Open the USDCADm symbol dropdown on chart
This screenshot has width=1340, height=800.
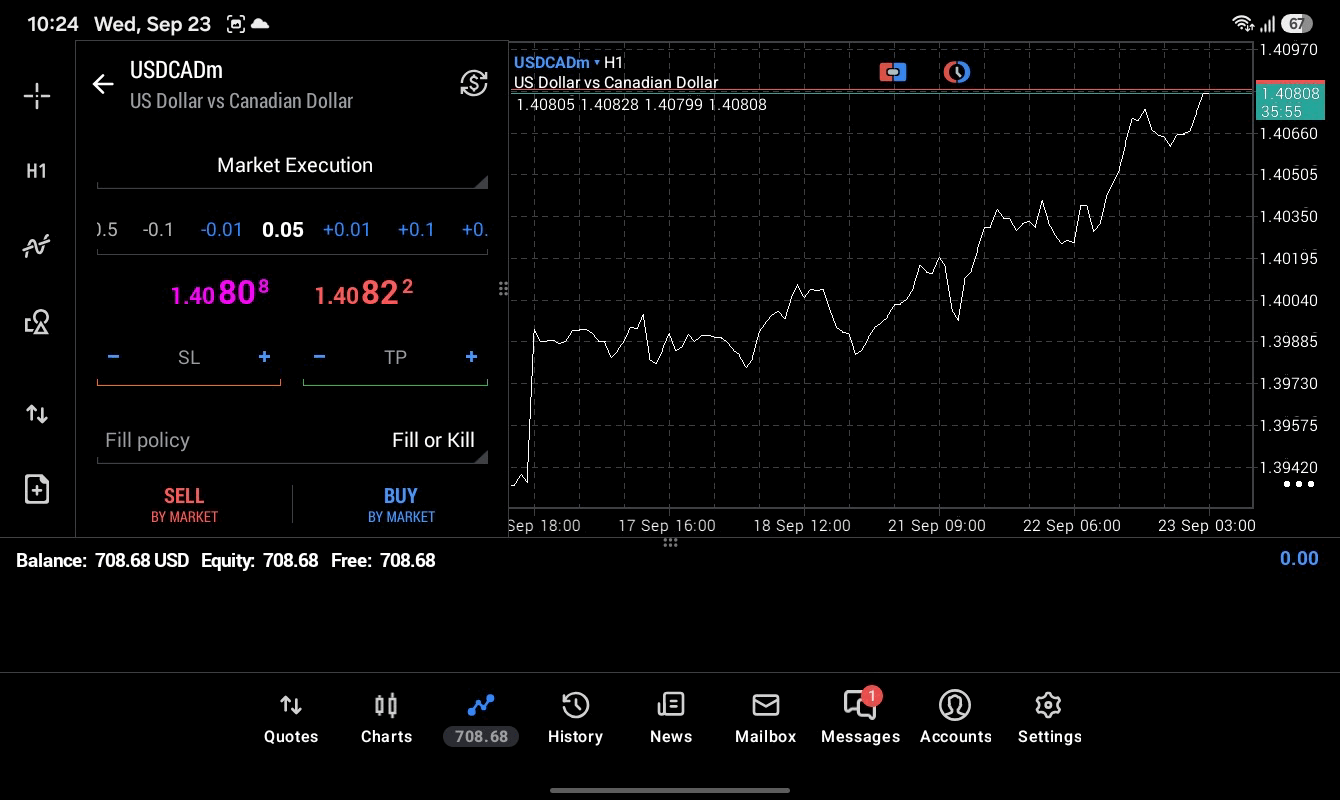point(557,62)
